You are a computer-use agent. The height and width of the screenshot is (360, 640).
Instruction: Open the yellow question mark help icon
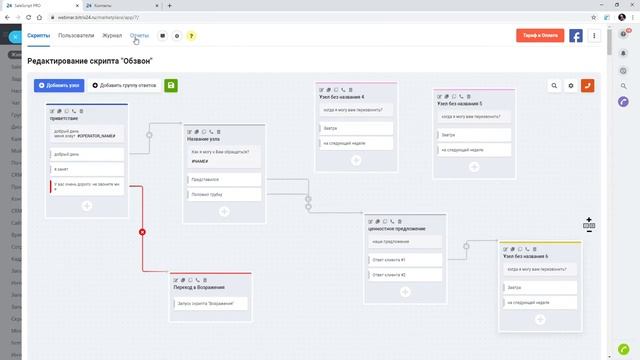click(x=191, y=36)
